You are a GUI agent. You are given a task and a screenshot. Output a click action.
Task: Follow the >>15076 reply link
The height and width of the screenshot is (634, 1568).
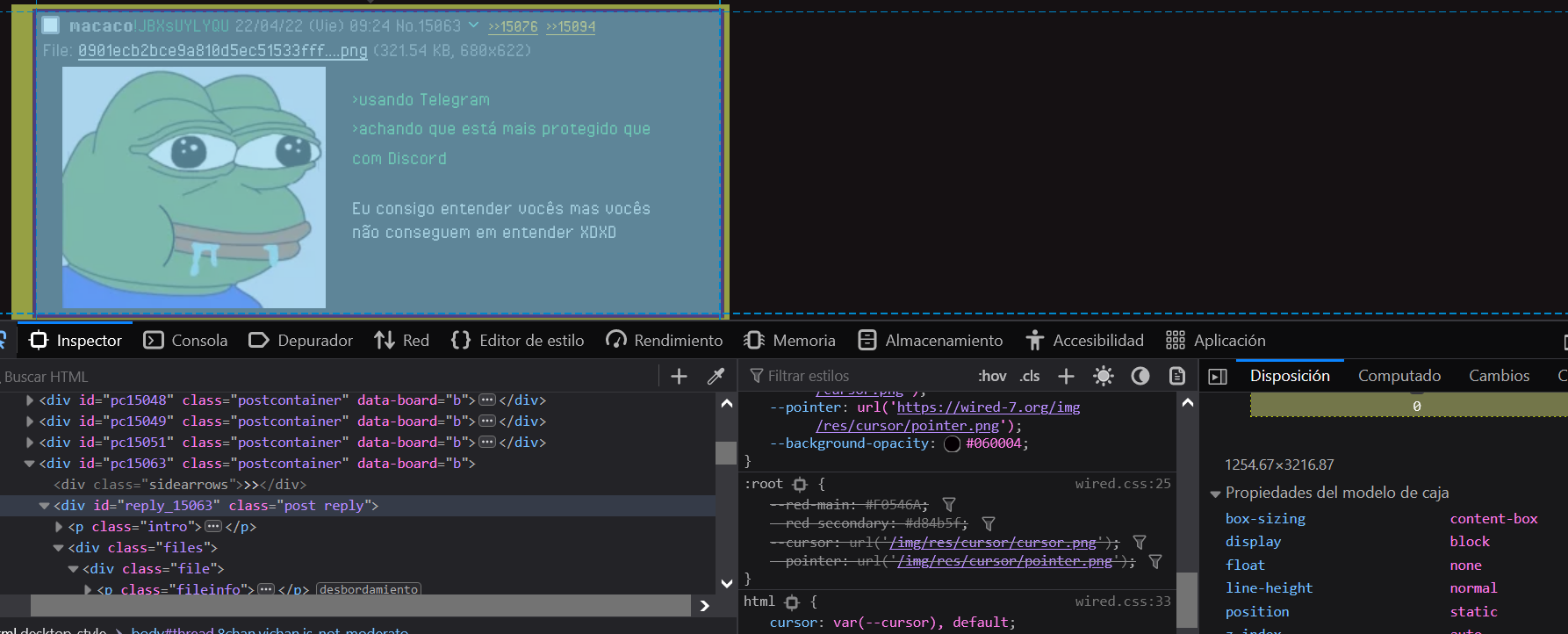pos(513,26)
